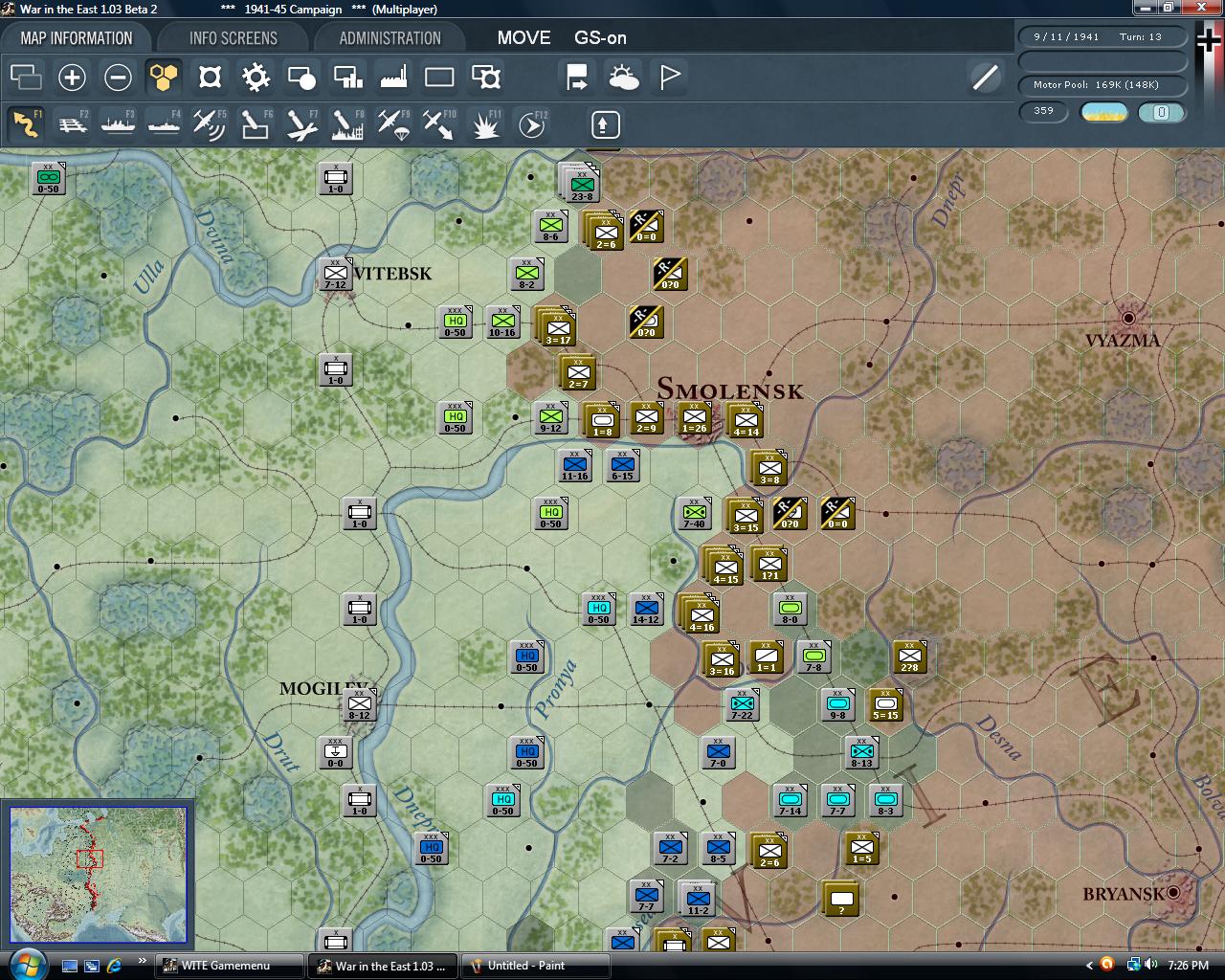
Task: Toggle the overlapping windows icon
Action: 26,77
